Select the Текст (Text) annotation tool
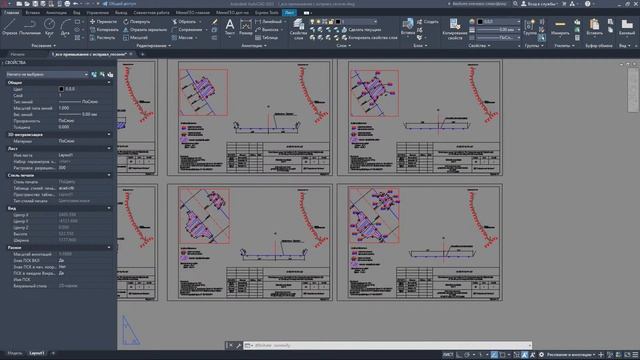The width and height of the screenshot is (640, 360). tap(230, 27)
